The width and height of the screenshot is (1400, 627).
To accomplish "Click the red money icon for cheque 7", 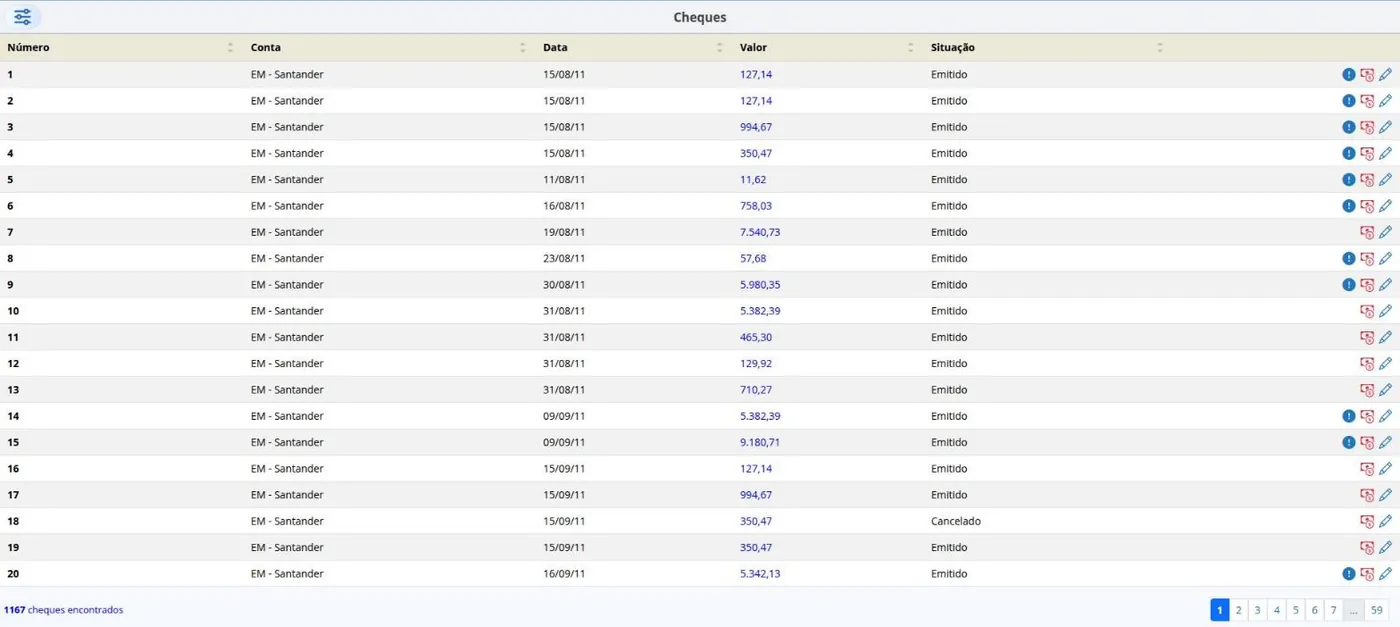I will tap(1367, 232).
